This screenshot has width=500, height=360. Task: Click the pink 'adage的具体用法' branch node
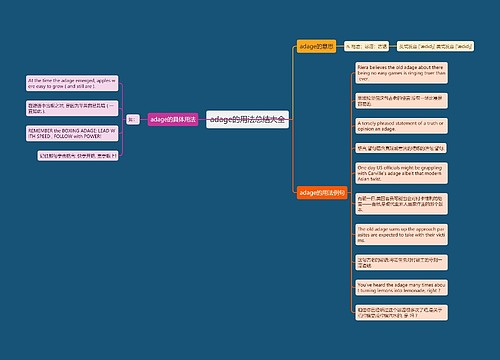point(173,119)
